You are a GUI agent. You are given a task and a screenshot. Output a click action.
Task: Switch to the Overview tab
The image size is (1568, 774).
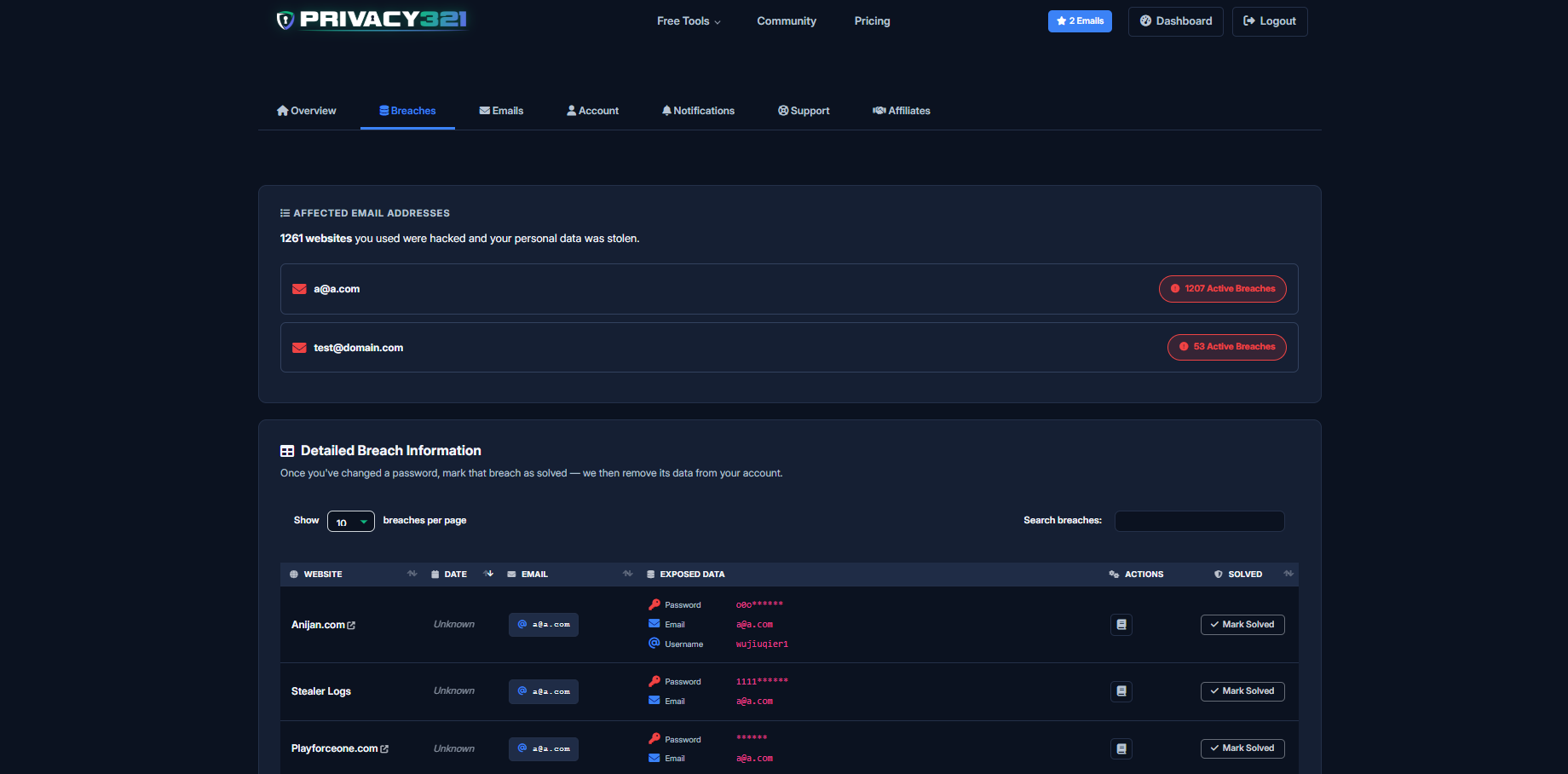click(x=307, y=111)
